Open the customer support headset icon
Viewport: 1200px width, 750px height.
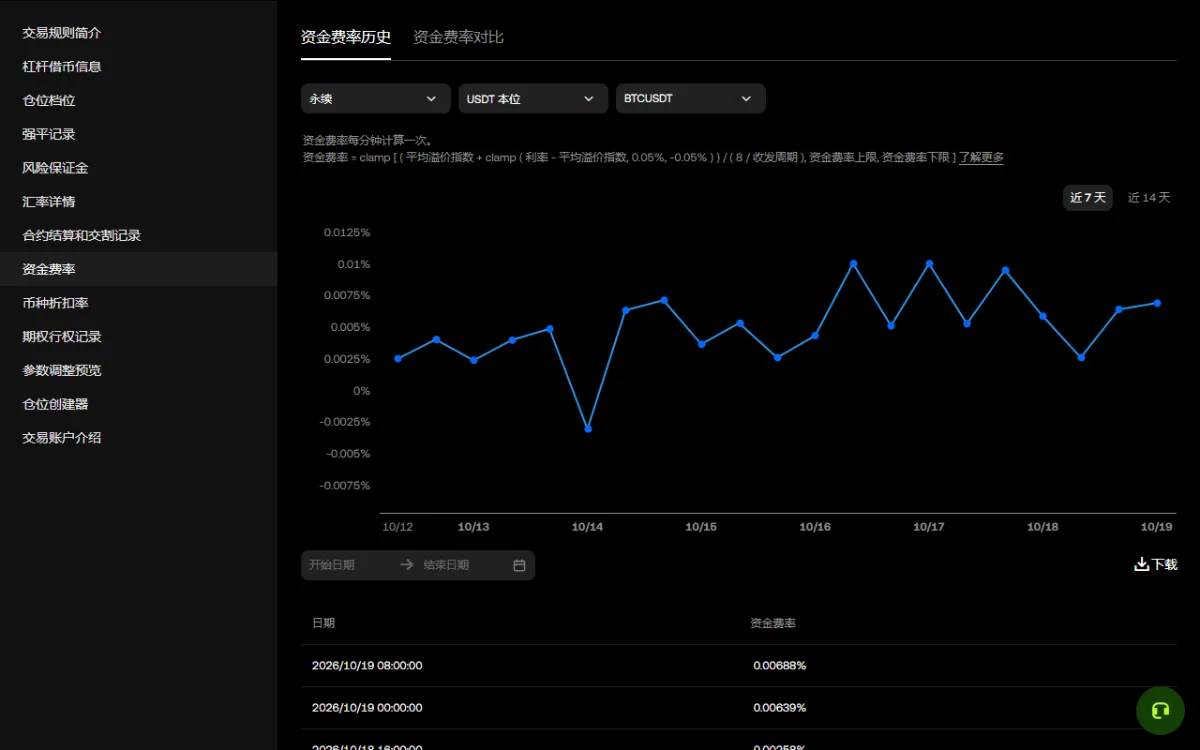tap(1160, 711)
